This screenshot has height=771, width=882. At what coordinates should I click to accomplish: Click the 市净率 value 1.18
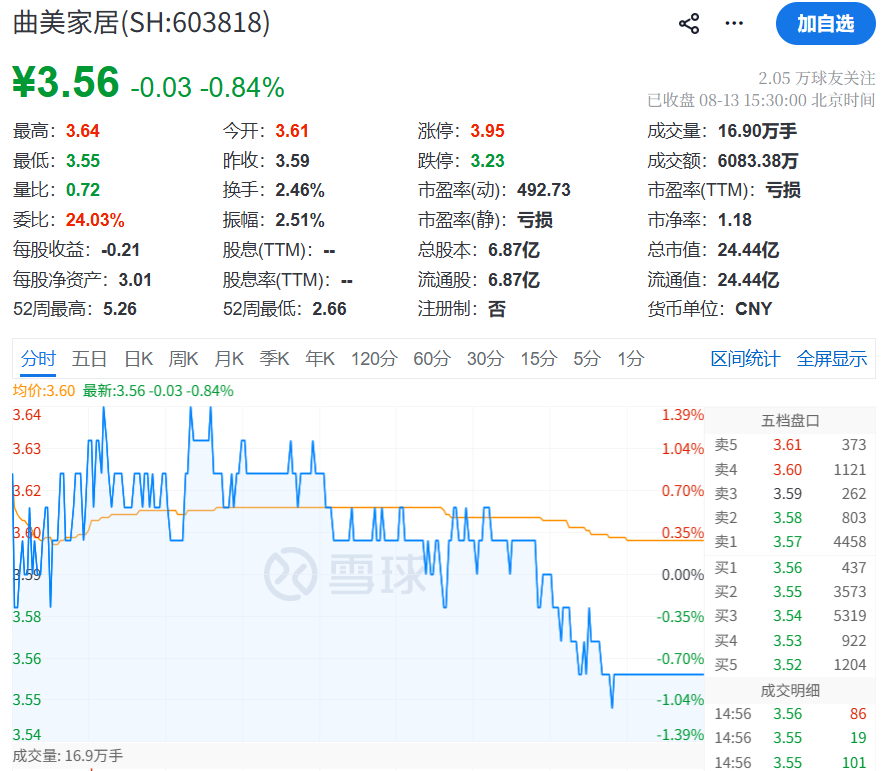(735, 220)
